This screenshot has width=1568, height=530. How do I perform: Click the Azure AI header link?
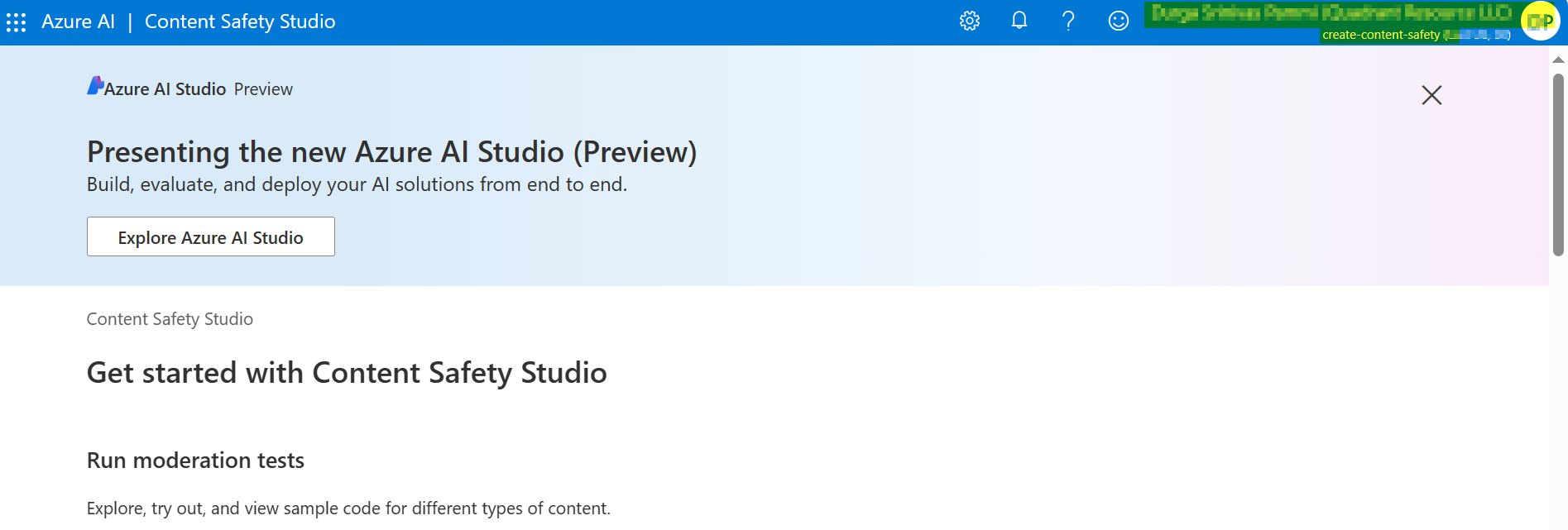pyautogui.click(x=79, y=21)
